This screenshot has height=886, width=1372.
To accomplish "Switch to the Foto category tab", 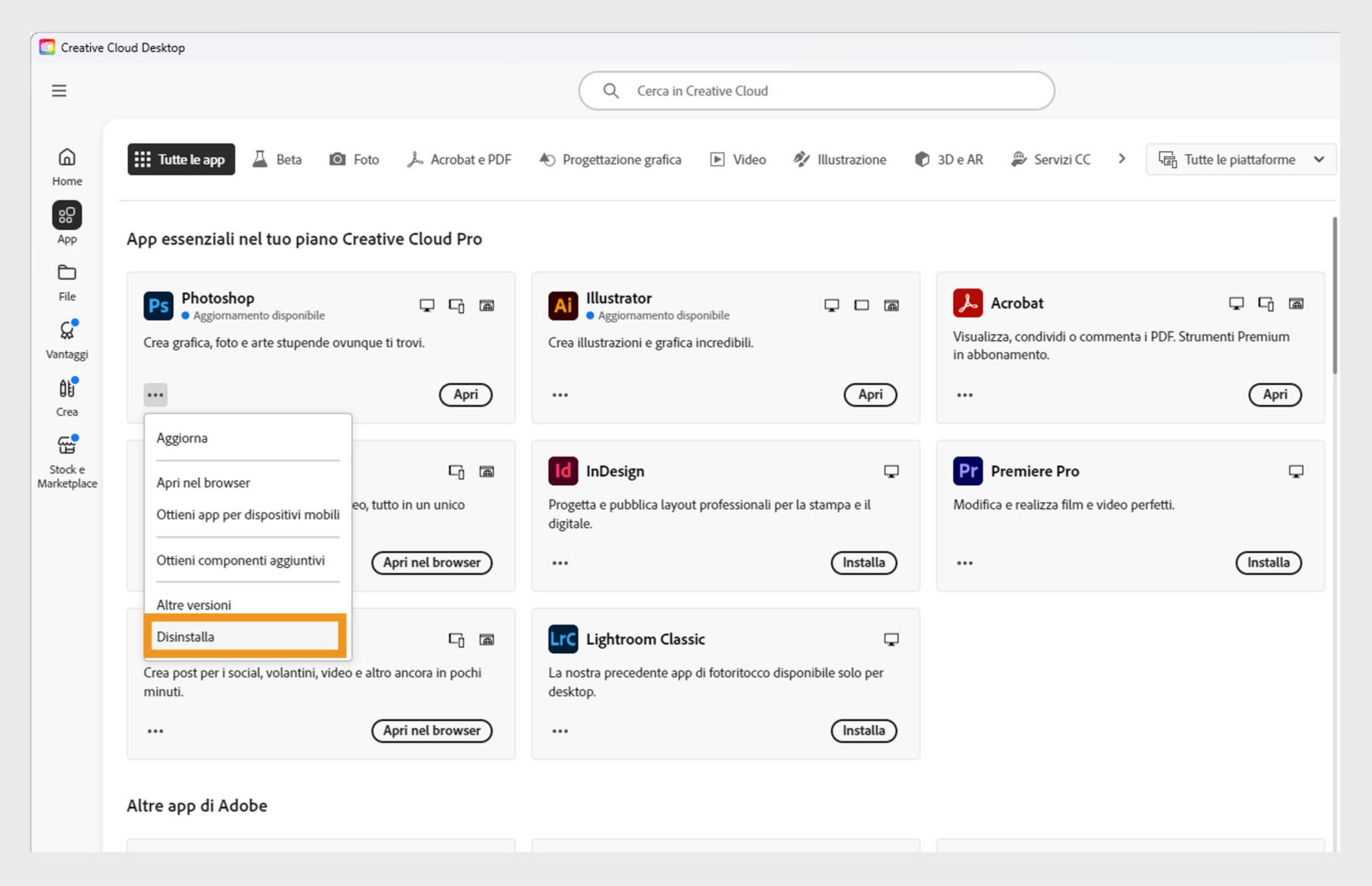I will coord(354,159).
